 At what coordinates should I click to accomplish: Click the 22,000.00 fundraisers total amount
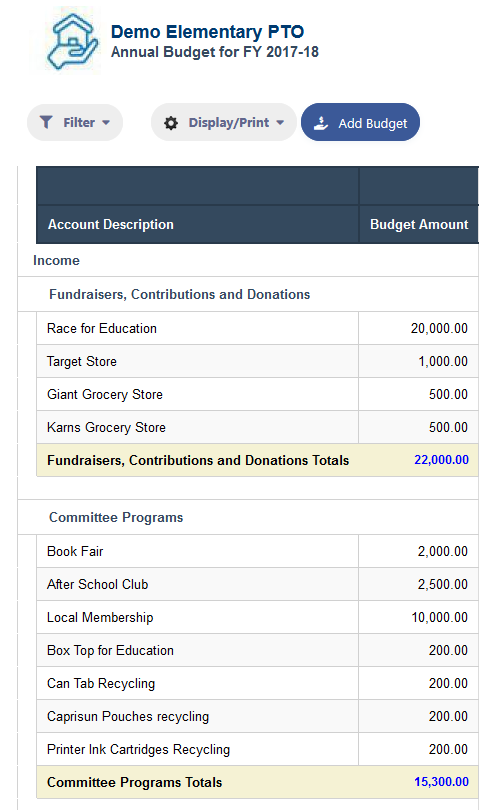pyautogui.click(x=441, y=460)
